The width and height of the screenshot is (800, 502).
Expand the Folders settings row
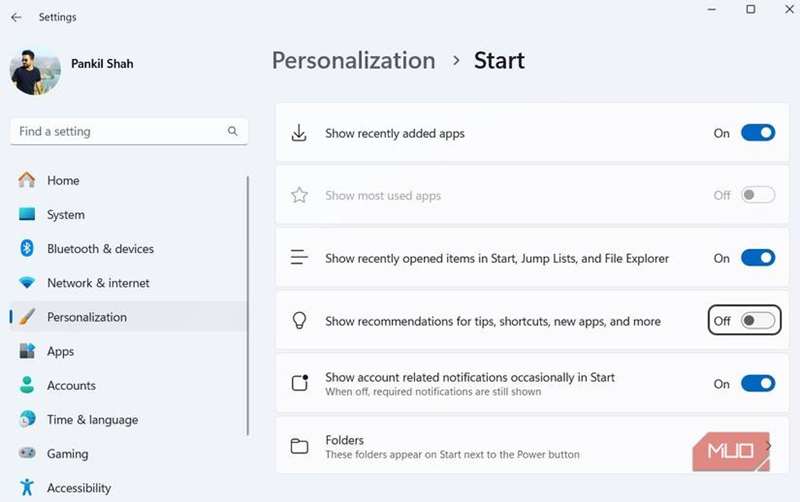[x=532, y=446]
